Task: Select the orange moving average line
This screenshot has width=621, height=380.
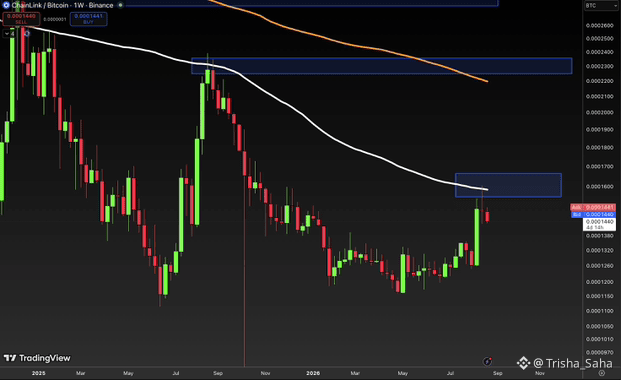Action: point(349,44)
